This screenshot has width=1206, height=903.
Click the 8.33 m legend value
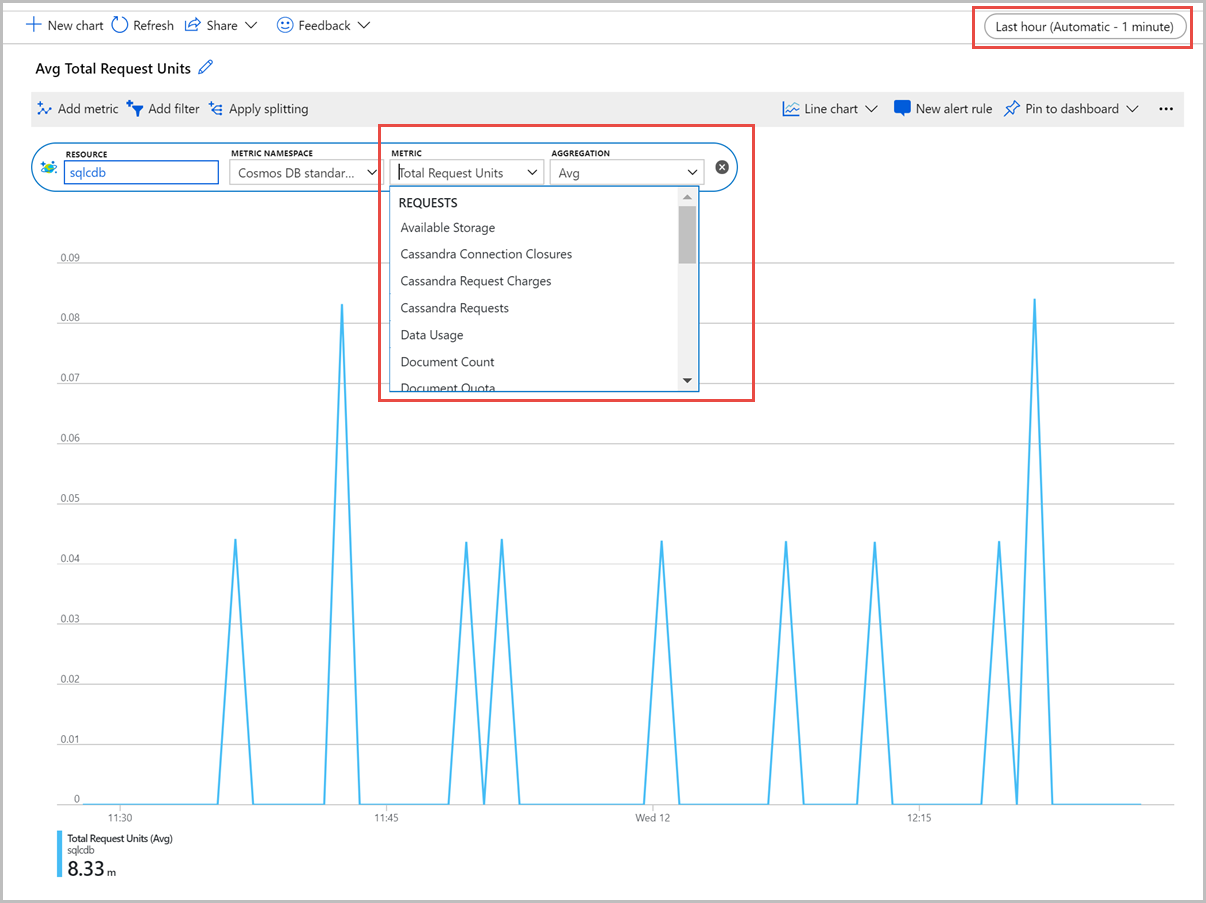(x=92, y=868)
